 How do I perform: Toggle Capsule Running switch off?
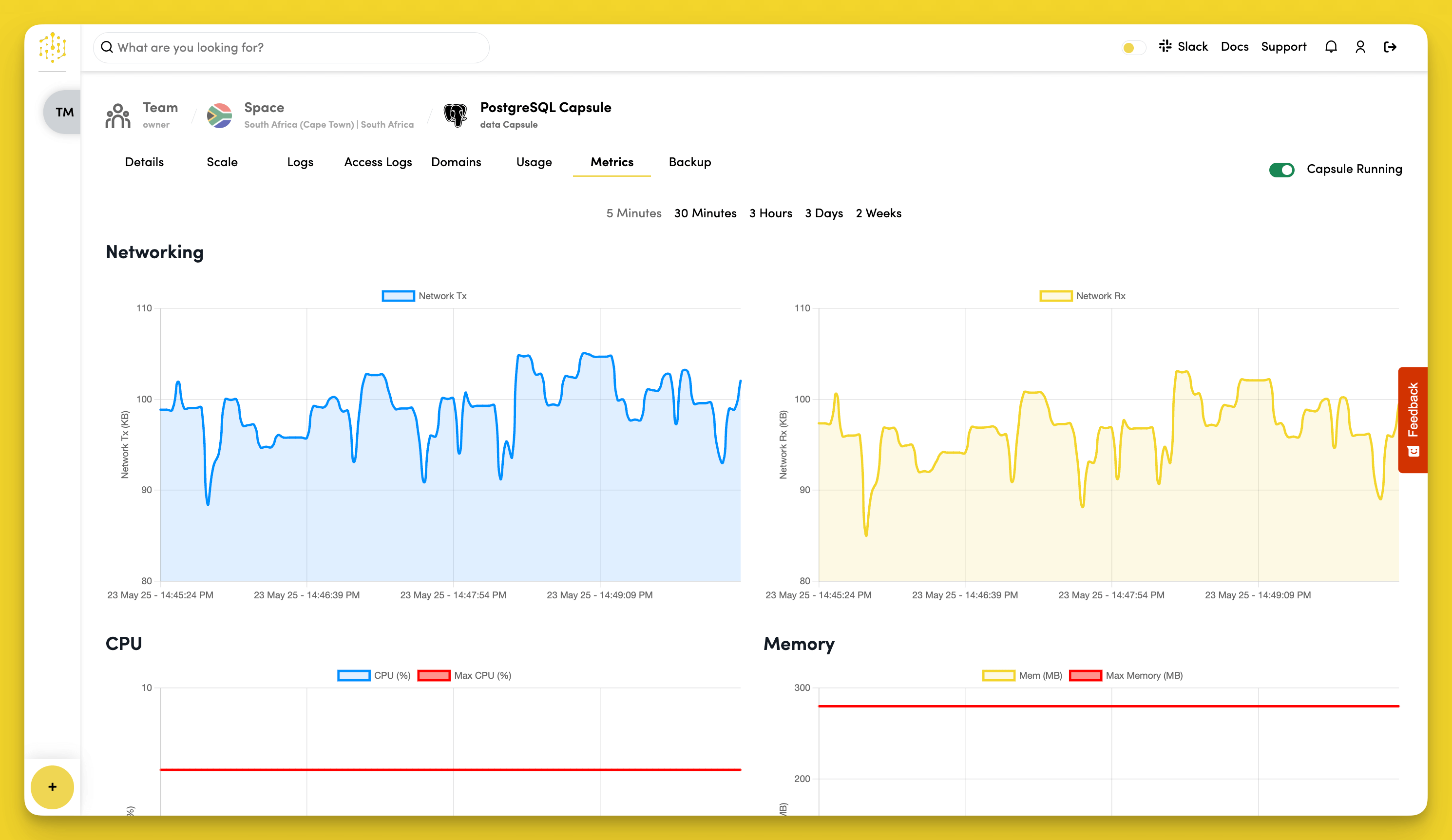(1282, 170)
